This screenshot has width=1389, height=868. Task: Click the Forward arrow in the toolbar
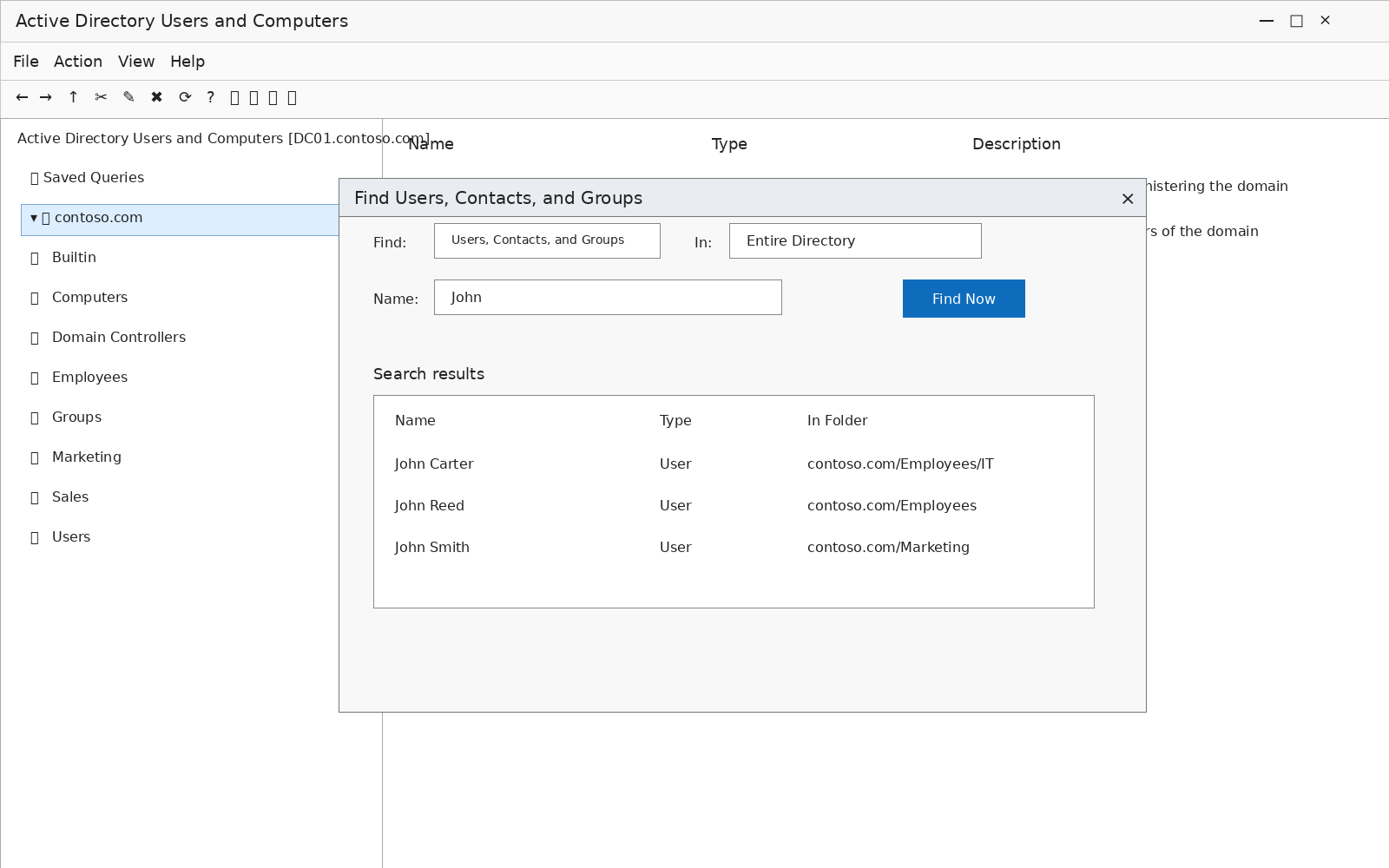pos(46,97)
